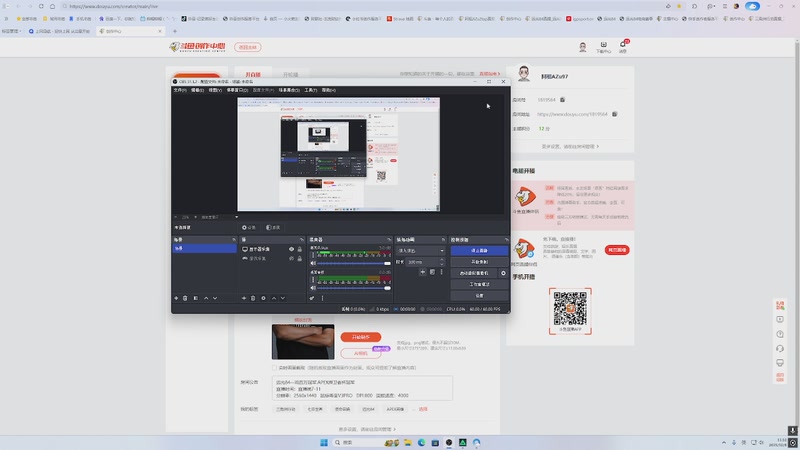This screenshot has height=450, width=800.
Task: Pop out the Controls dock panel
Action: click(x=506, y=240)
